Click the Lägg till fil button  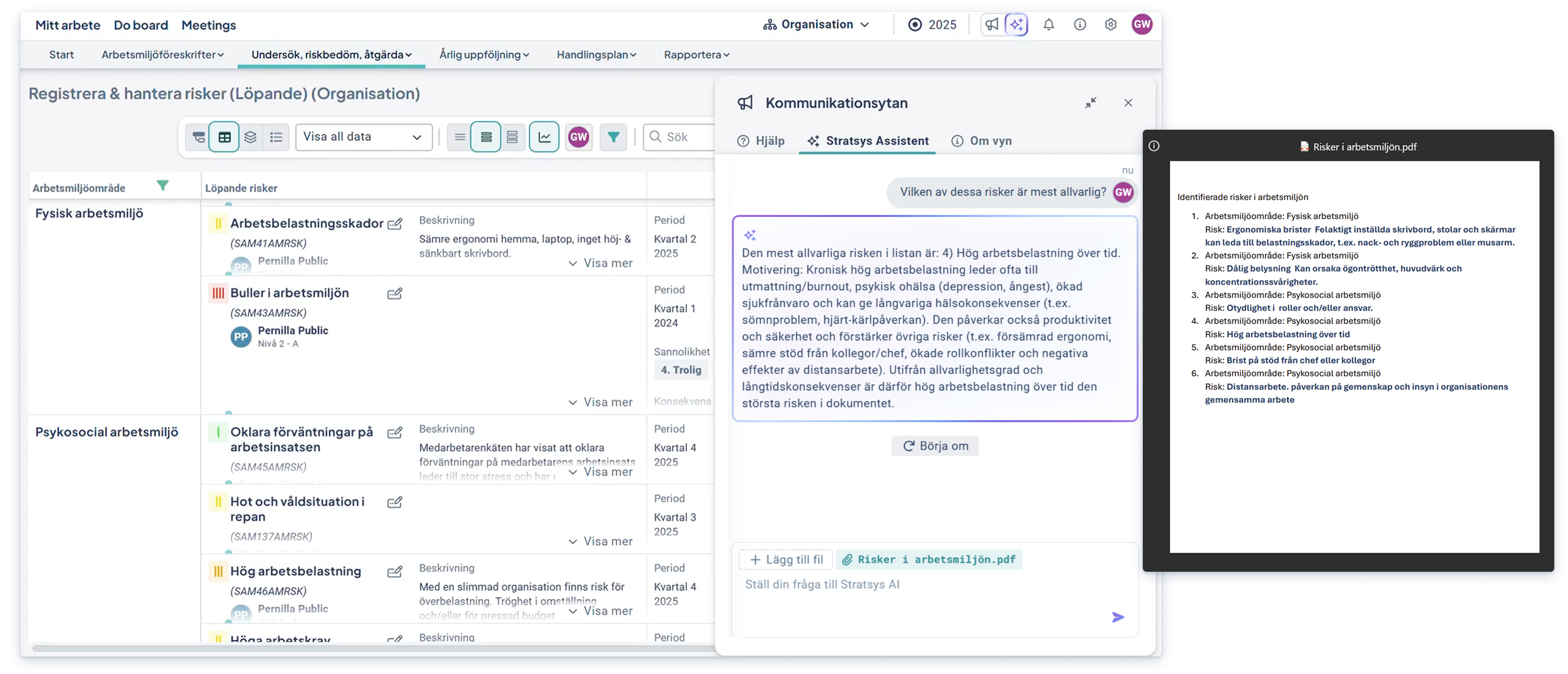pos(786,559)
